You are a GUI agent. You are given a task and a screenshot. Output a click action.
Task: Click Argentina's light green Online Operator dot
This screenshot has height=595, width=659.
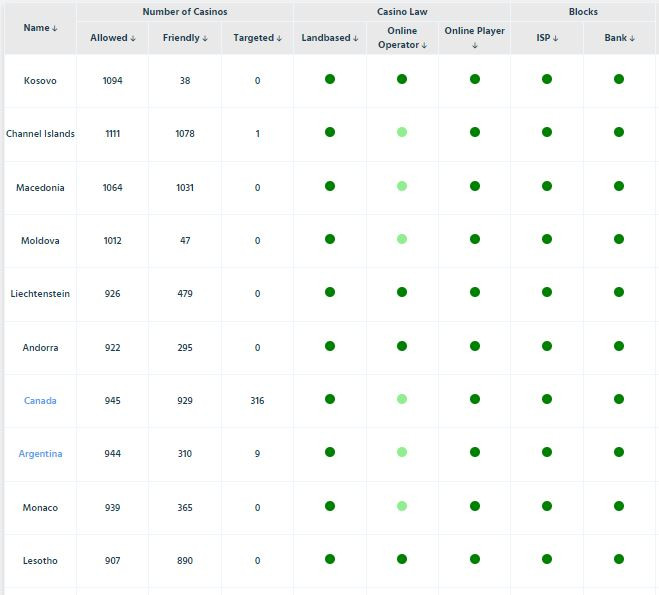pos(402,452)
